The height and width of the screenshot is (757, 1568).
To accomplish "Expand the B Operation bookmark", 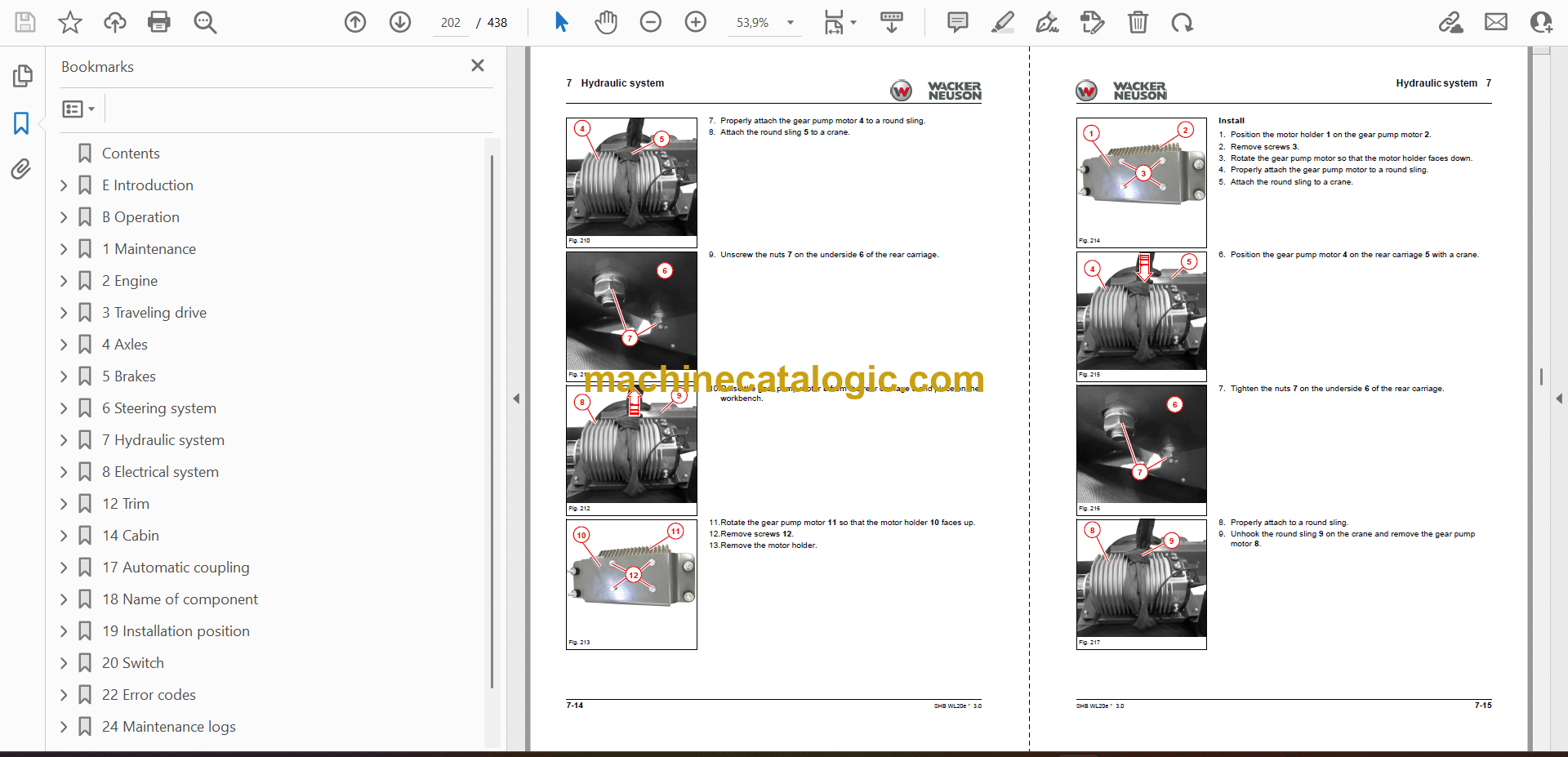I will coord(64,217).
